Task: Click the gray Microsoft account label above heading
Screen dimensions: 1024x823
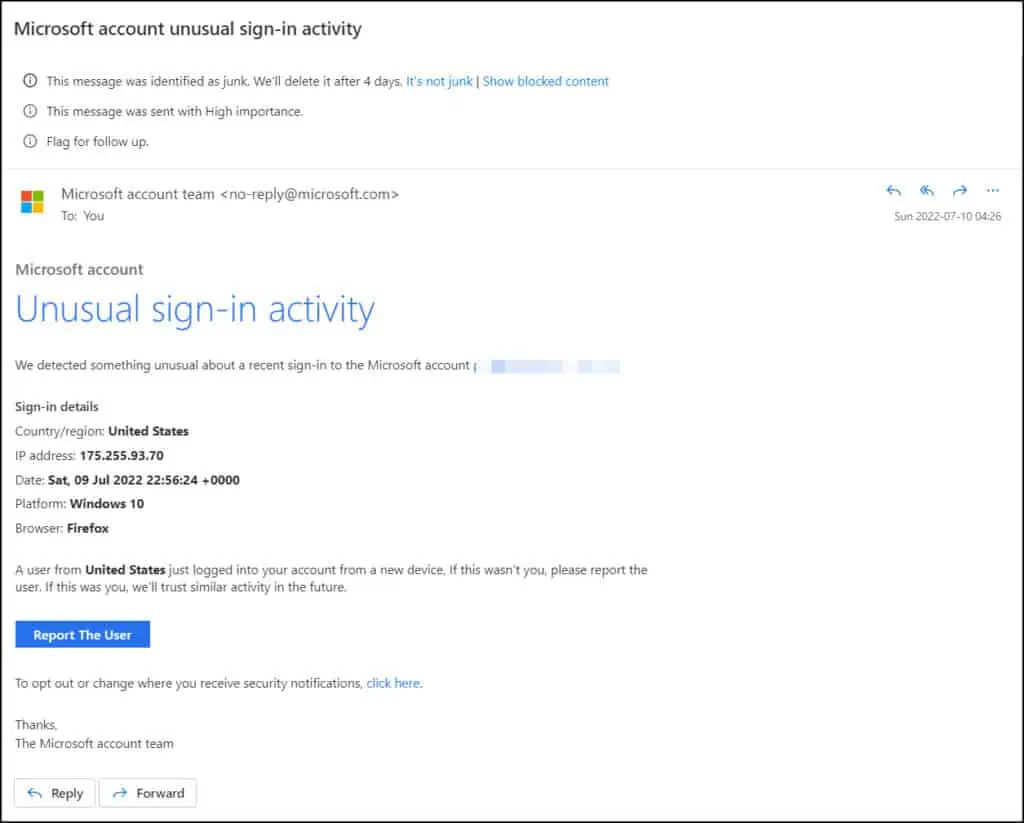Action: tap(79, 269)
